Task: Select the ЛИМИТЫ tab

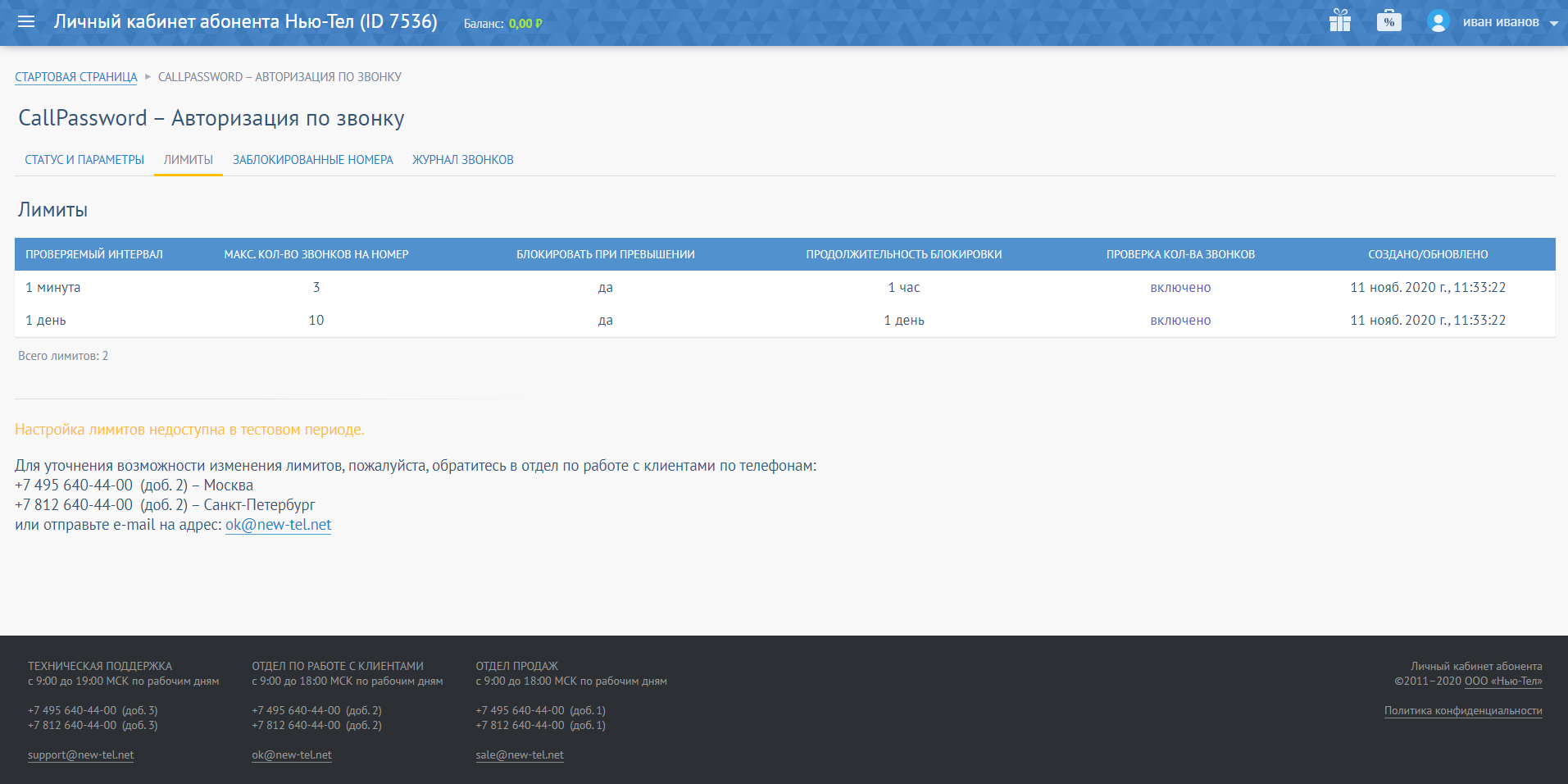Action: click(x=189, y=160)
